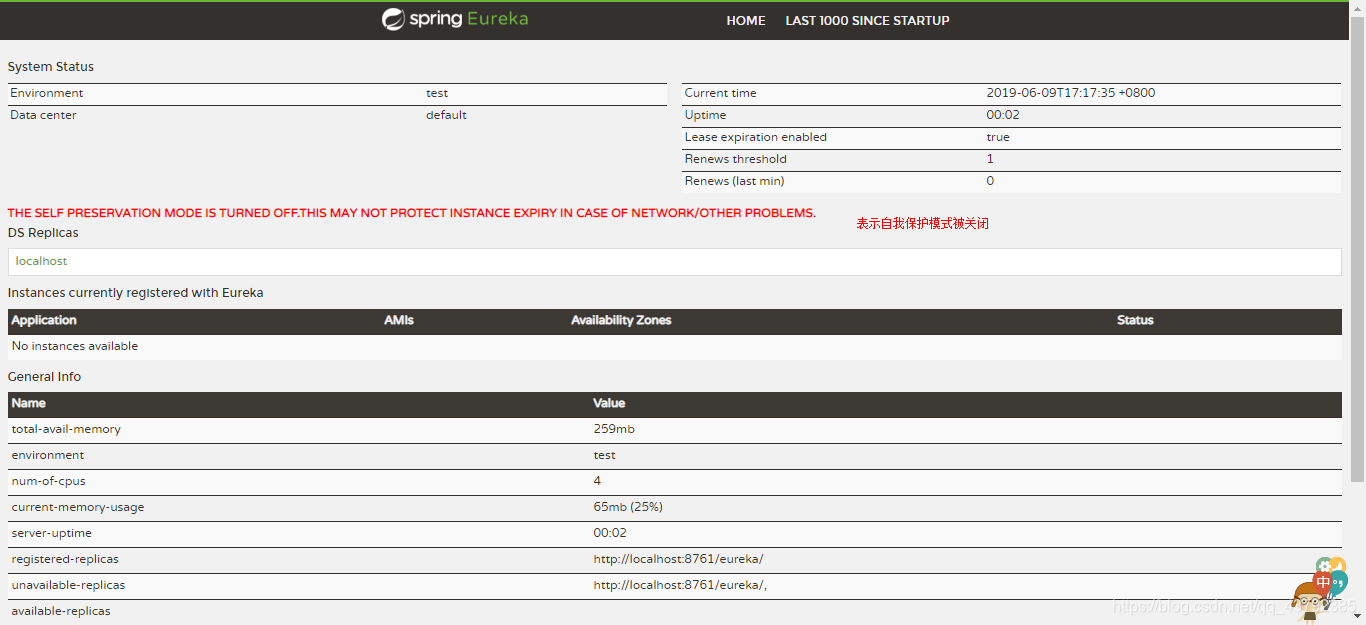Select the Lease expiration enabled label
Image resolution: width=1366 pixels, height=625 pixels.
(x=756, y=137)
